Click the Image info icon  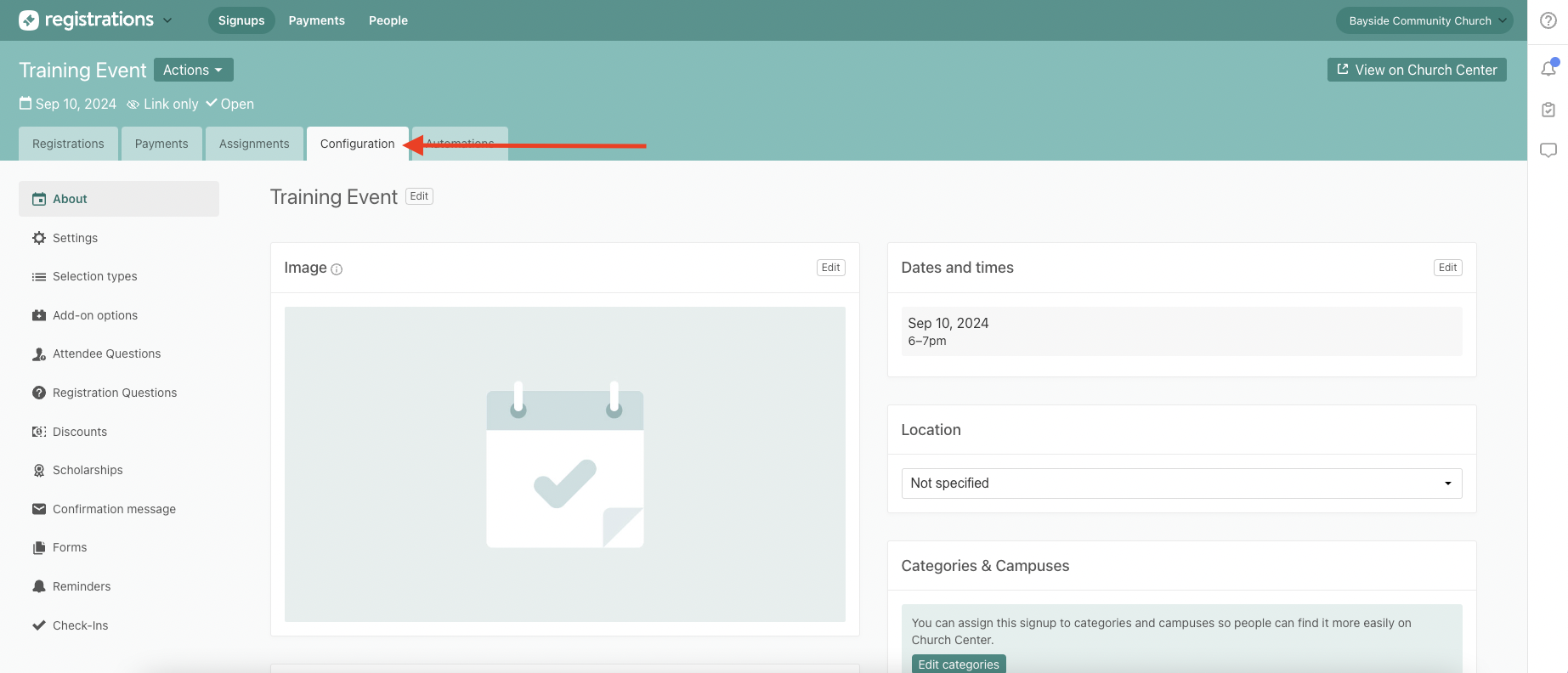click(x=337, y=269)
